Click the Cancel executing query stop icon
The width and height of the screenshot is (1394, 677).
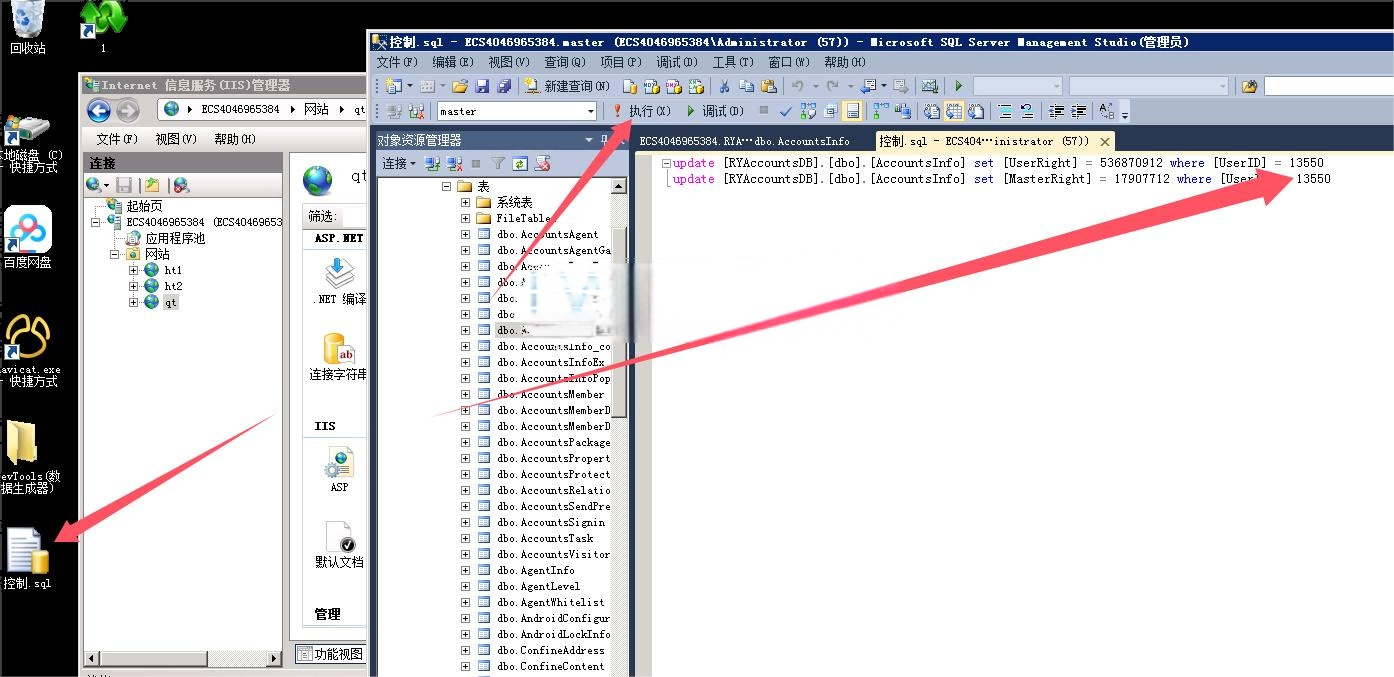[x=764, y=111]
